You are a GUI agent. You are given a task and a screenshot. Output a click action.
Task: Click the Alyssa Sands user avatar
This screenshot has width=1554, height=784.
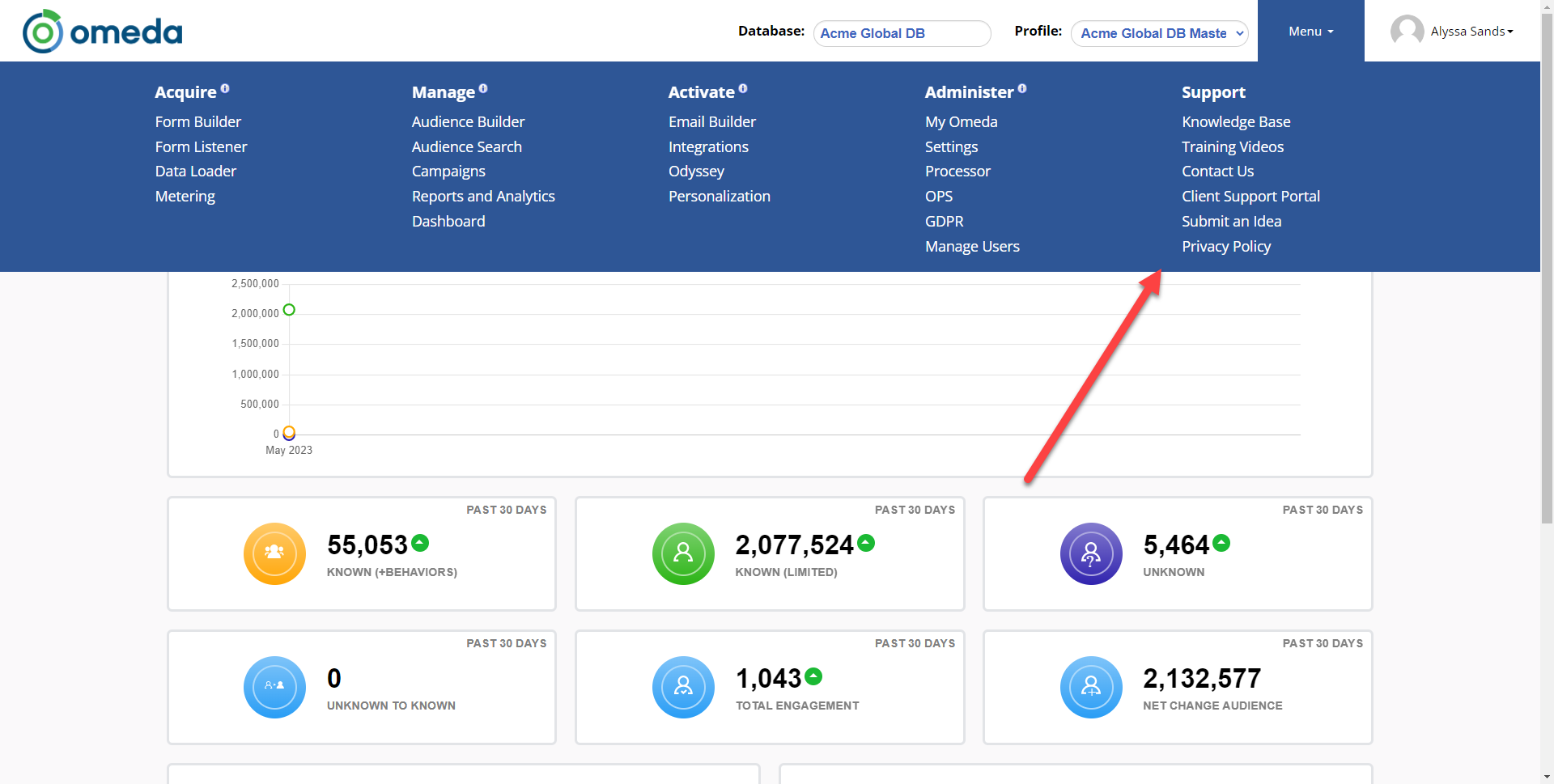[1407, 32]
